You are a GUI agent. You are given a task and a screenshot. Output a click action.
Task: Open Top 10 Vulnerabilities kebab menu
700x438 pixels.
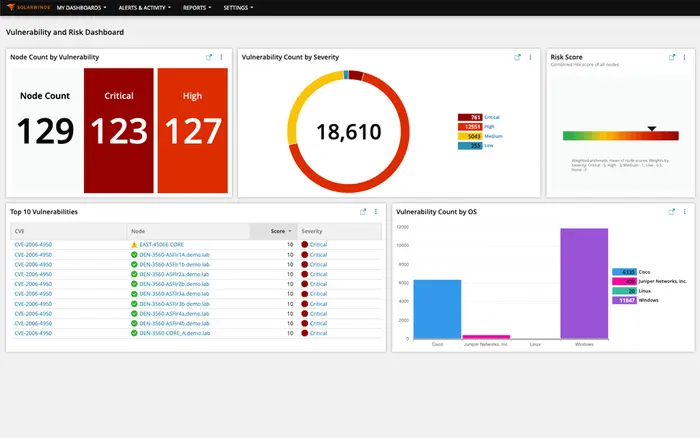[376, 212]
